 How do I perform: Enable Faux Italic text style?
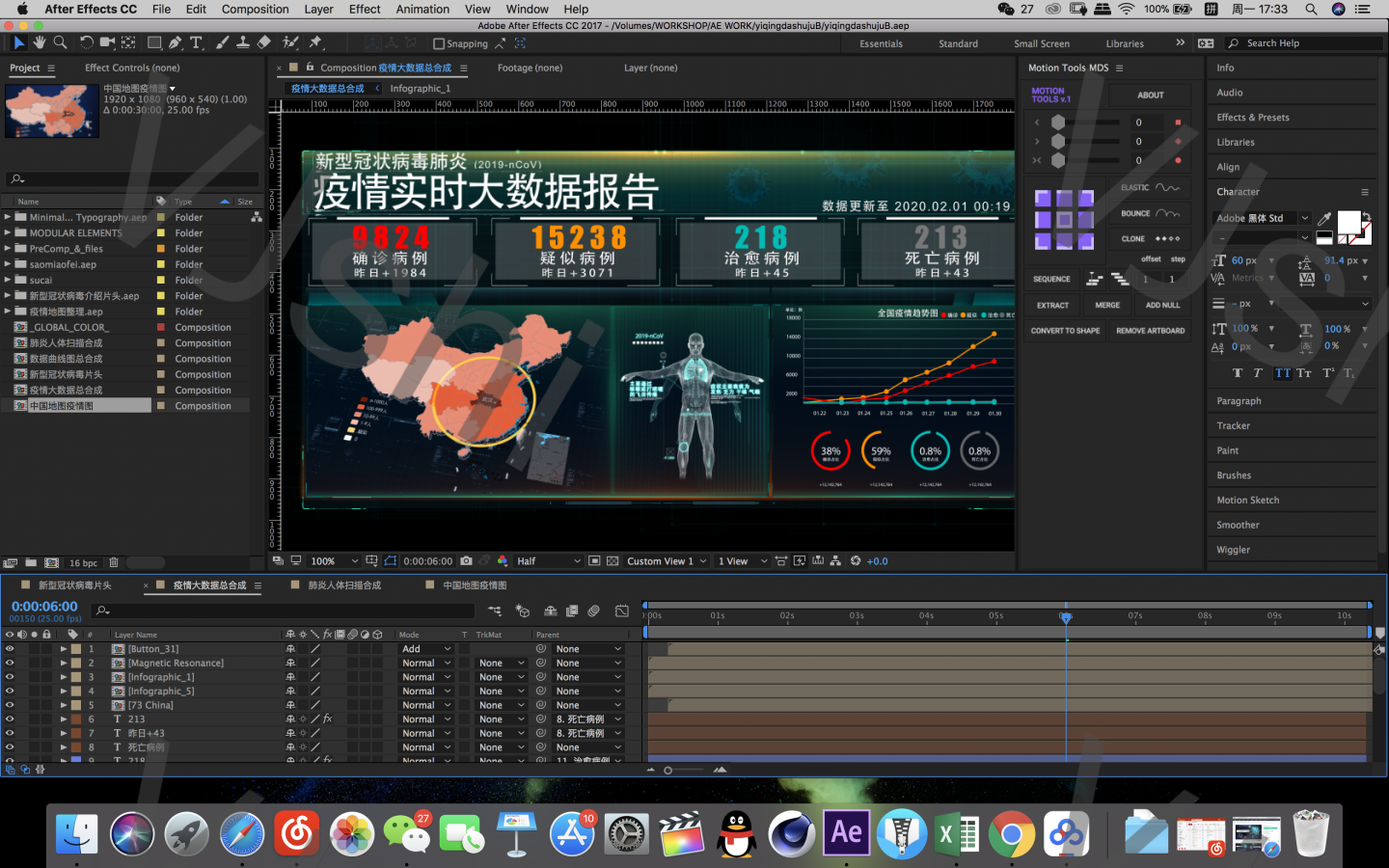tap(1258, 373)
